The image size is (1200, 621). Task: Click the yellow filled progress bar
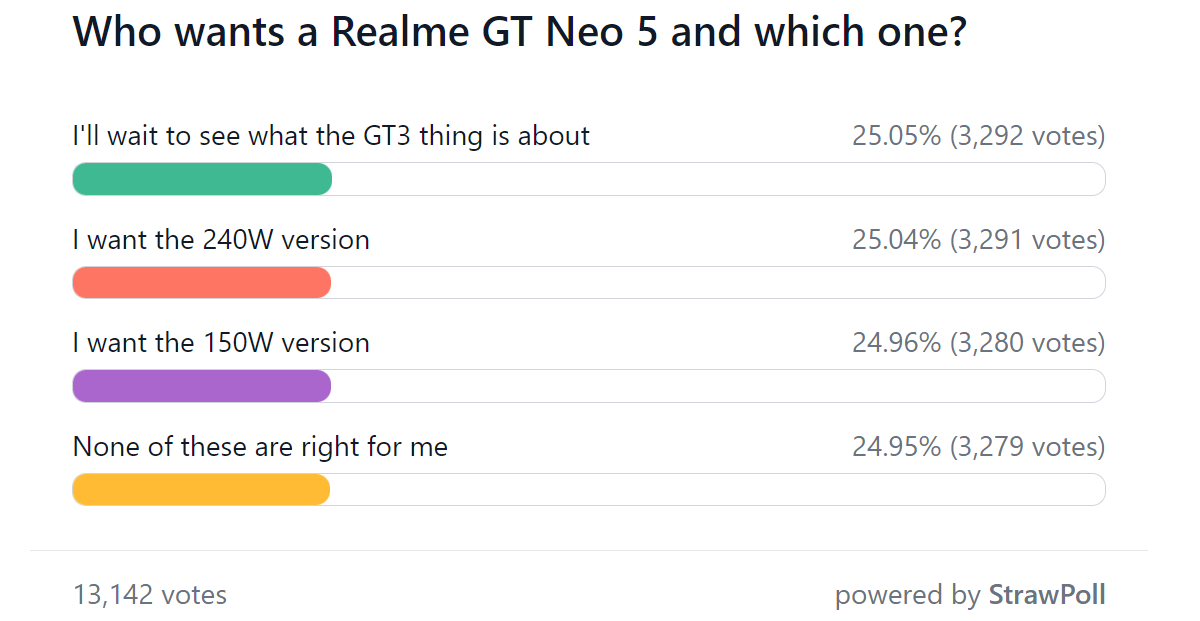(x=202, y=489)
